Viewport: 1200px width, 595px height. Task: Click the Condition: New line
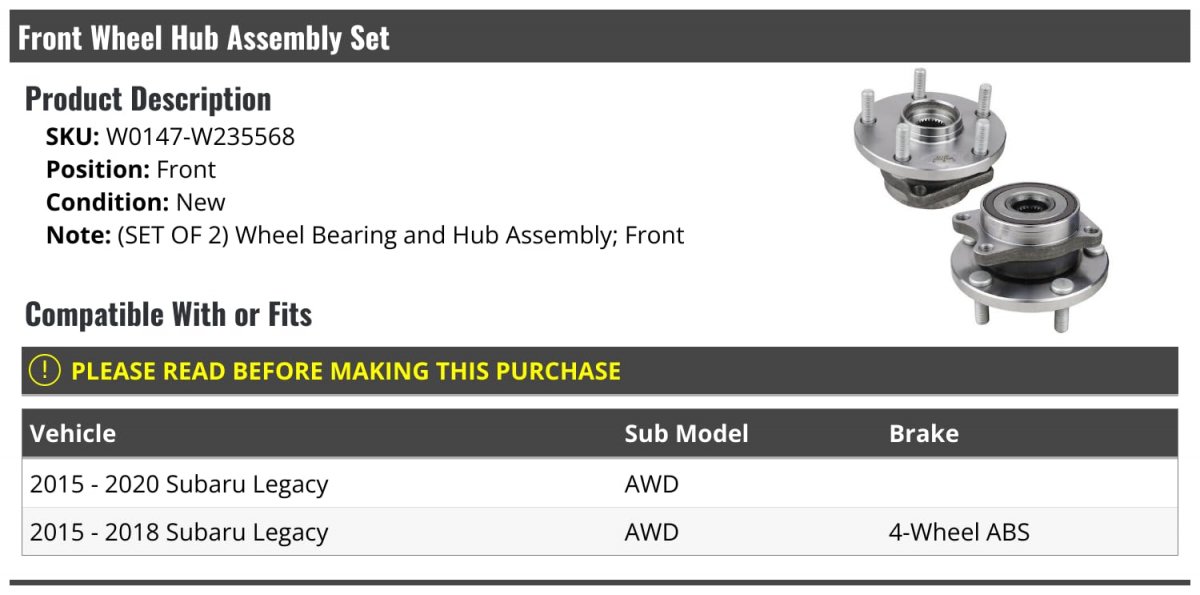tap(136, 203)
